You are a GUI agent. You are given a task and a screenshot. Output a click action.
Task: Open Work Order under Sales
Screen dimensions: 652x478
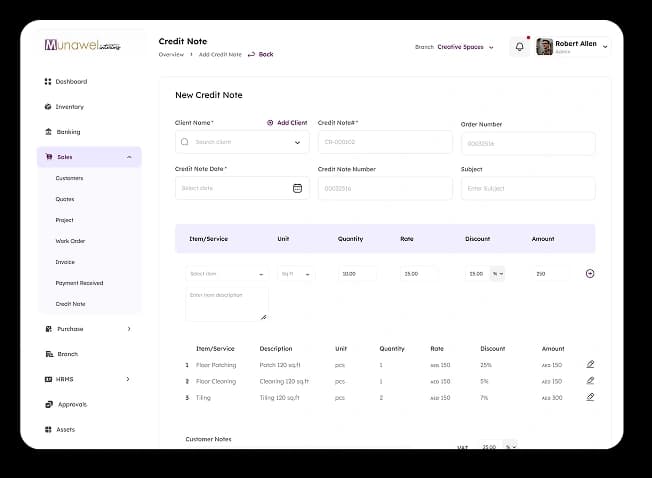click(x=70, y=241)
